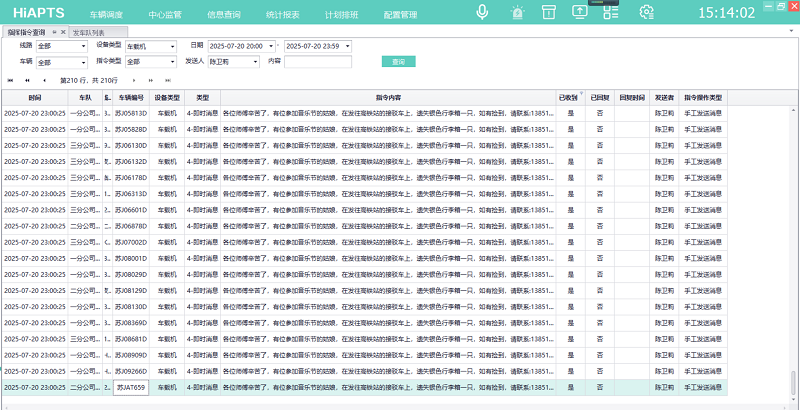Open the settings gear icon
Screen dimensions: 800x410
pos(646,13)
